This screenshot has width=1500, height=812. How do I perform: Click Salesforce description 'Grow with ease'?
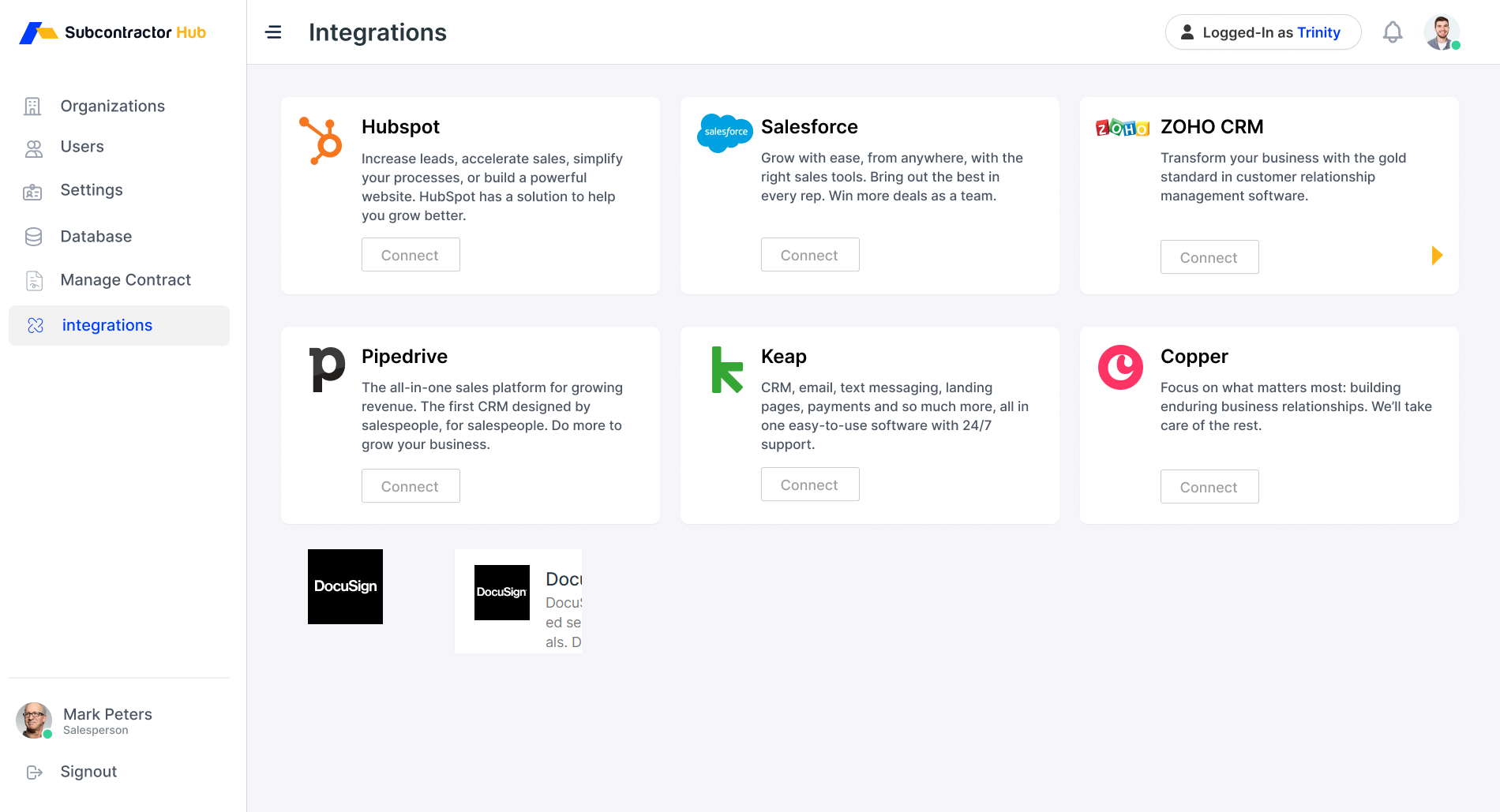pyautogui.click(x=892, y=177)
